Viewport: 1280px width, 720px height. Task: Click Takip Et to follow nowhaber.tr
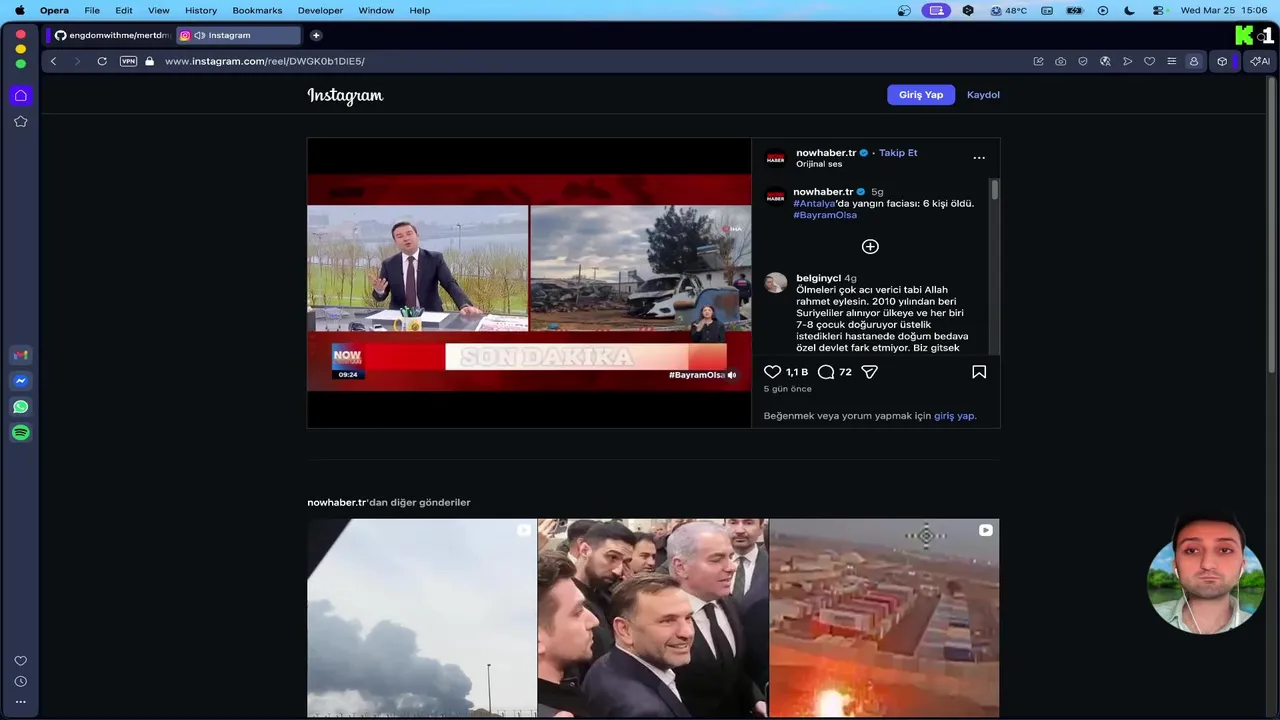coord(898,153)
